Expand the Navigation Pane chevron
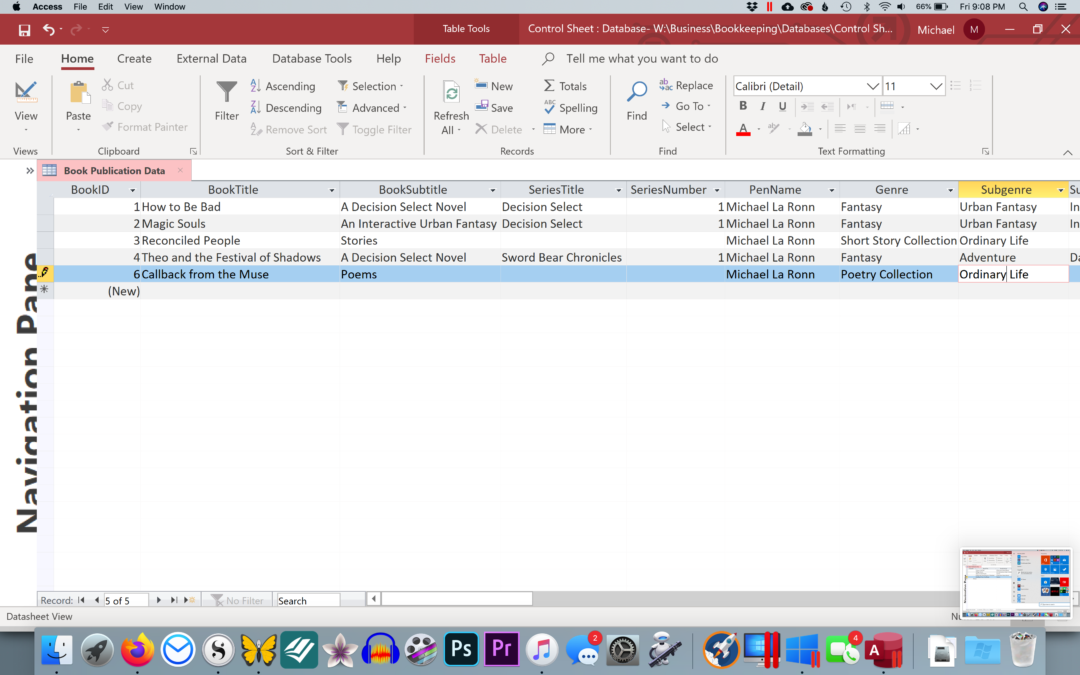The height and width of the screenshot is (675, 1080). (x=30, y=170)
